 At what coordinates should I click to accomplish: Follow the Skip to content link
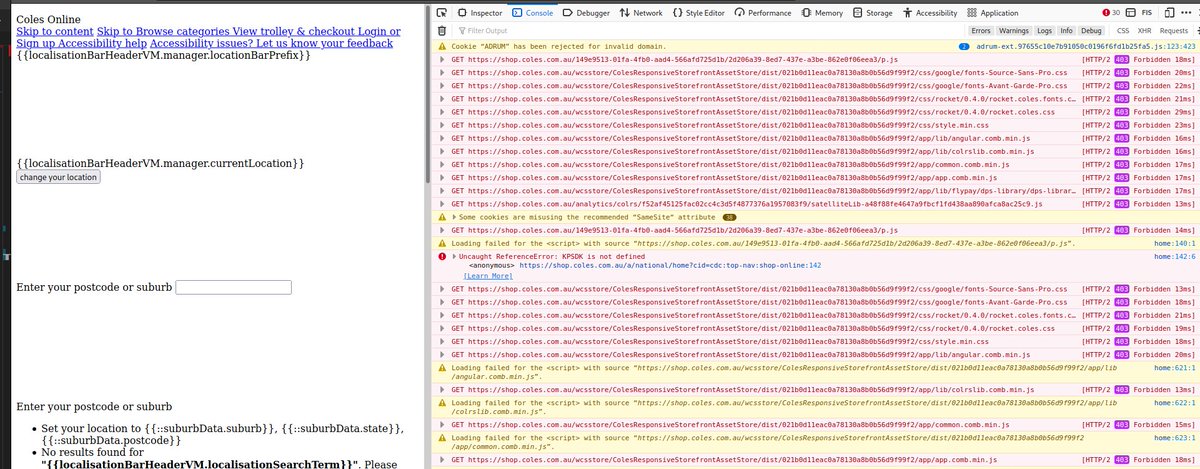tap(55, 32)
